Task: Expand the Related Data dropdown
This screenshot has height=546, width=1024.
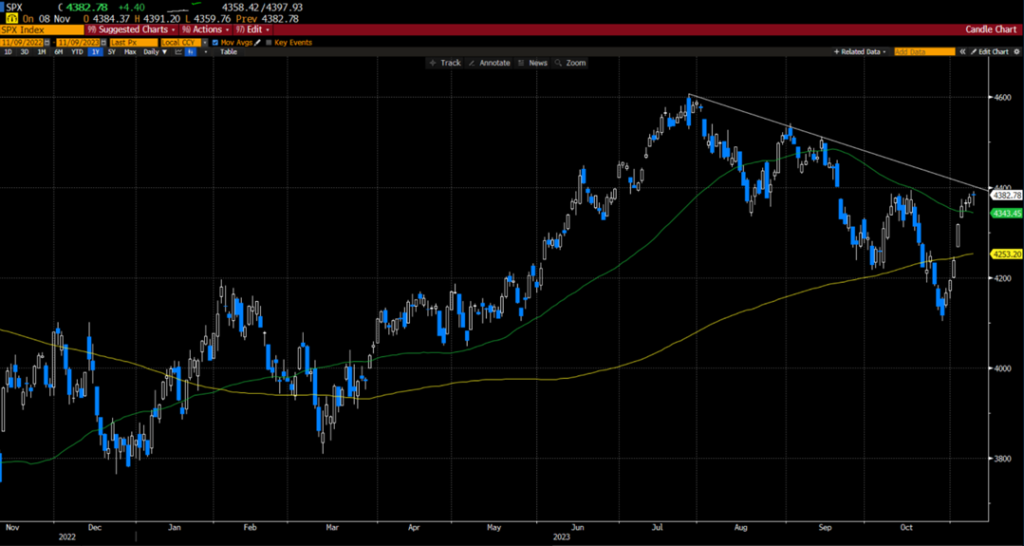Action: 861,51
